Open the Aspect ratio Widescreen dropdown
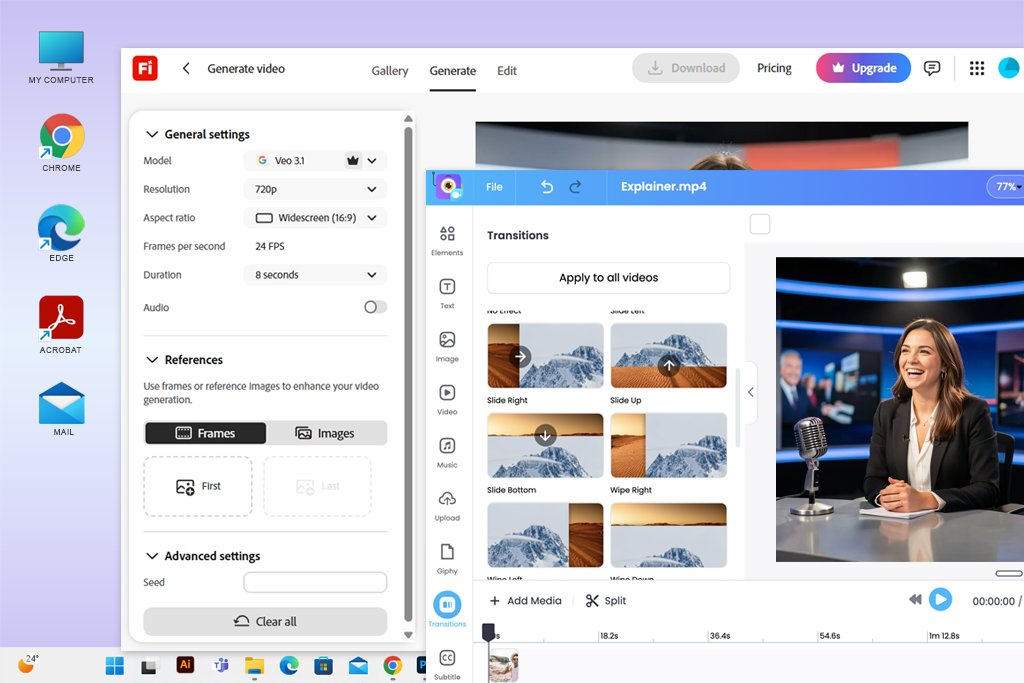 coord(315,218)
